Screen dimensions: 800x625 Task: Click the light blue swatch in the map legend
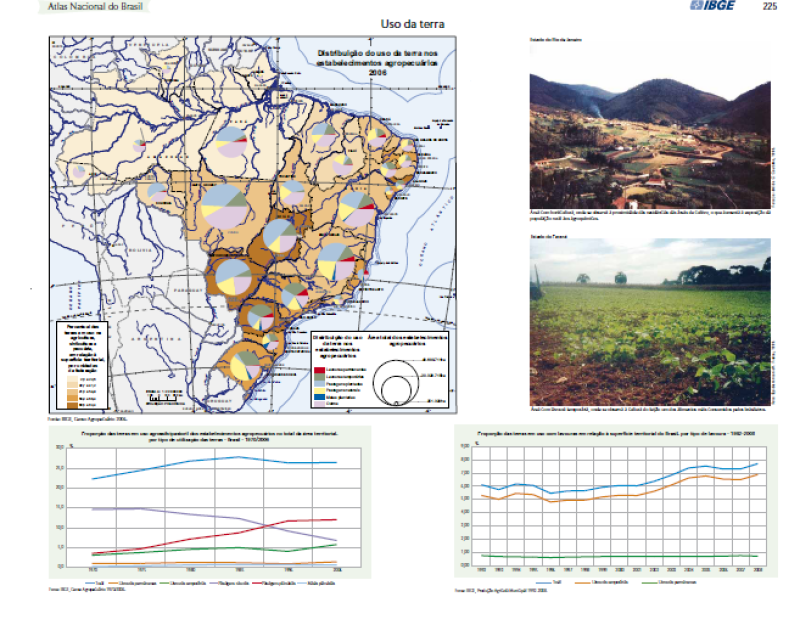tap(319, 383)
